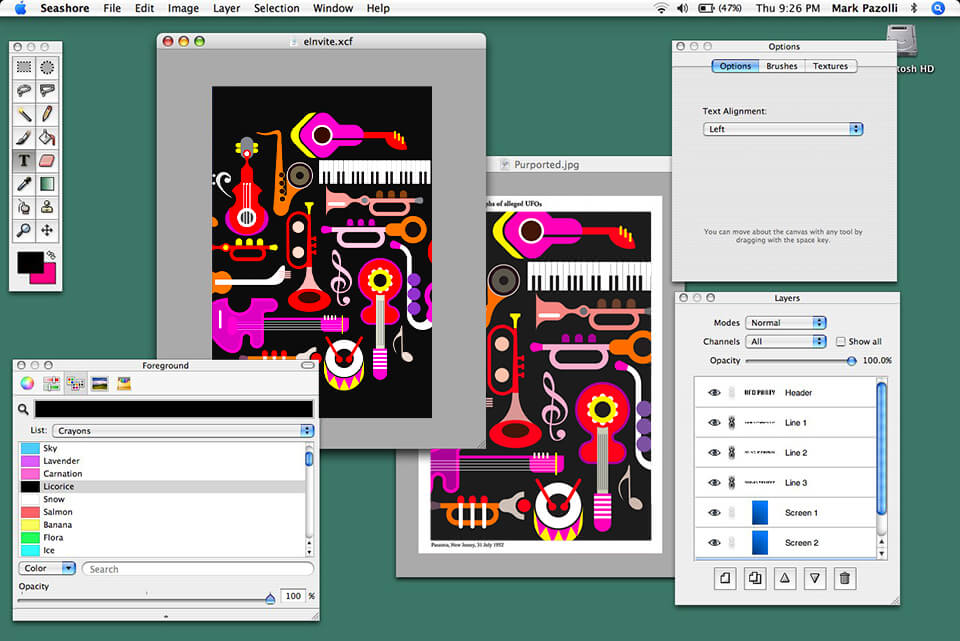Hide the Header layer using eye icon
The image size is (960, 641).
714,393
